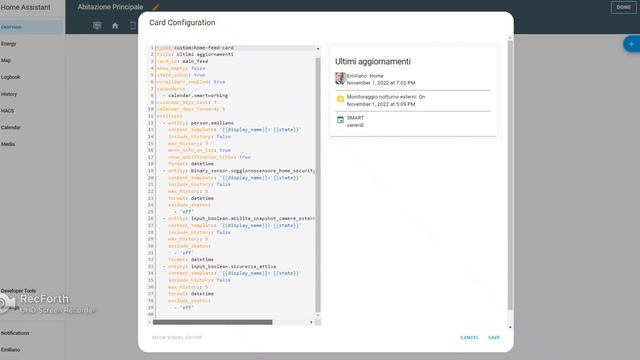The width and height of the screenshot is (640, 360).
Task: Save the card configuration
Action: 494,338
